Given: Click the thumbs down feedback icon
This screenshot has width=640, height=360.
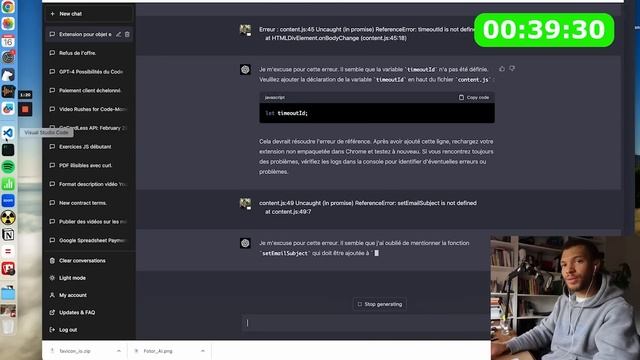Looking at the screenshot, I should 512,69.
